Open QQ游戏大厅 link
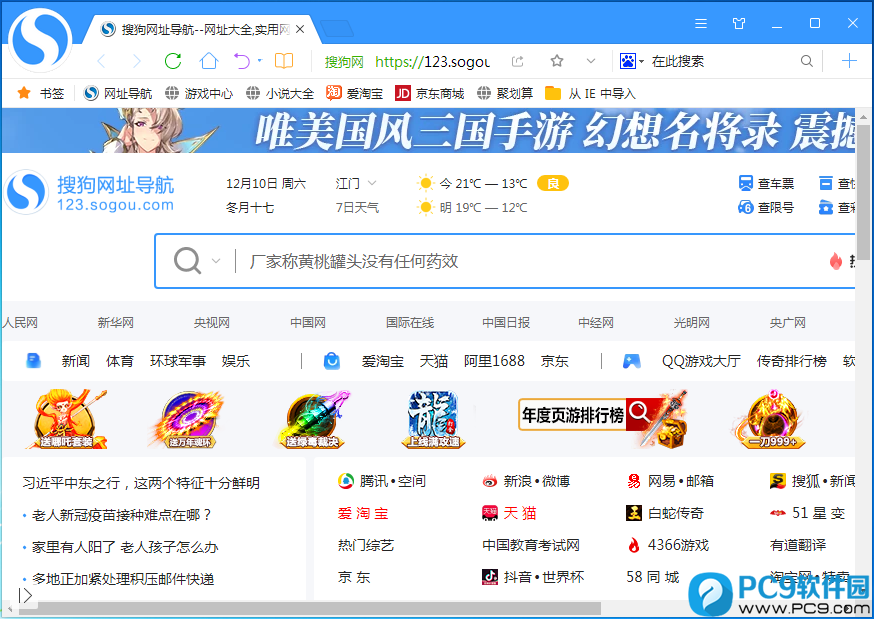 pos(701,361)
